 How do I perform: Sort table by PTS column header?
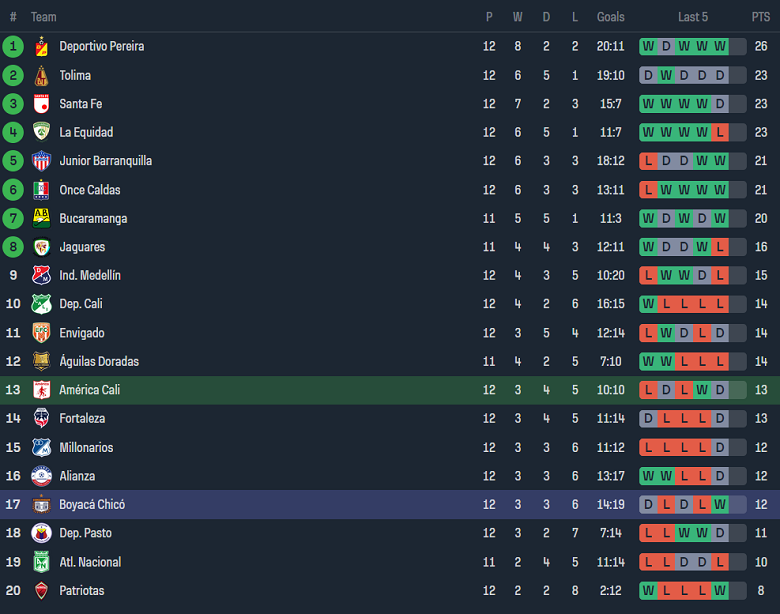pyautogui.click(x=761, y=17)
